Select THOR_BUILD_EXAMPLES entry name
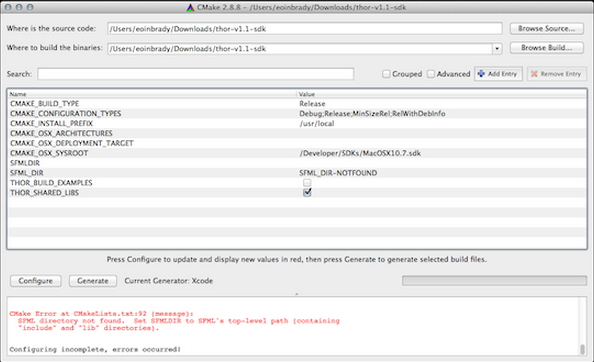Image resolution: width=594 pixels, height=362 pixels. [x=51, y=183]
